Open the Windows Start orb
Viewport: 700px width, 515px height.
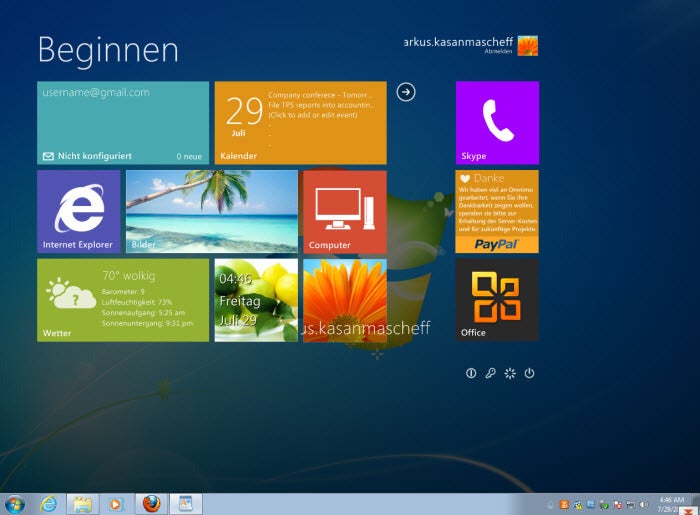click(x=15, y=503)
